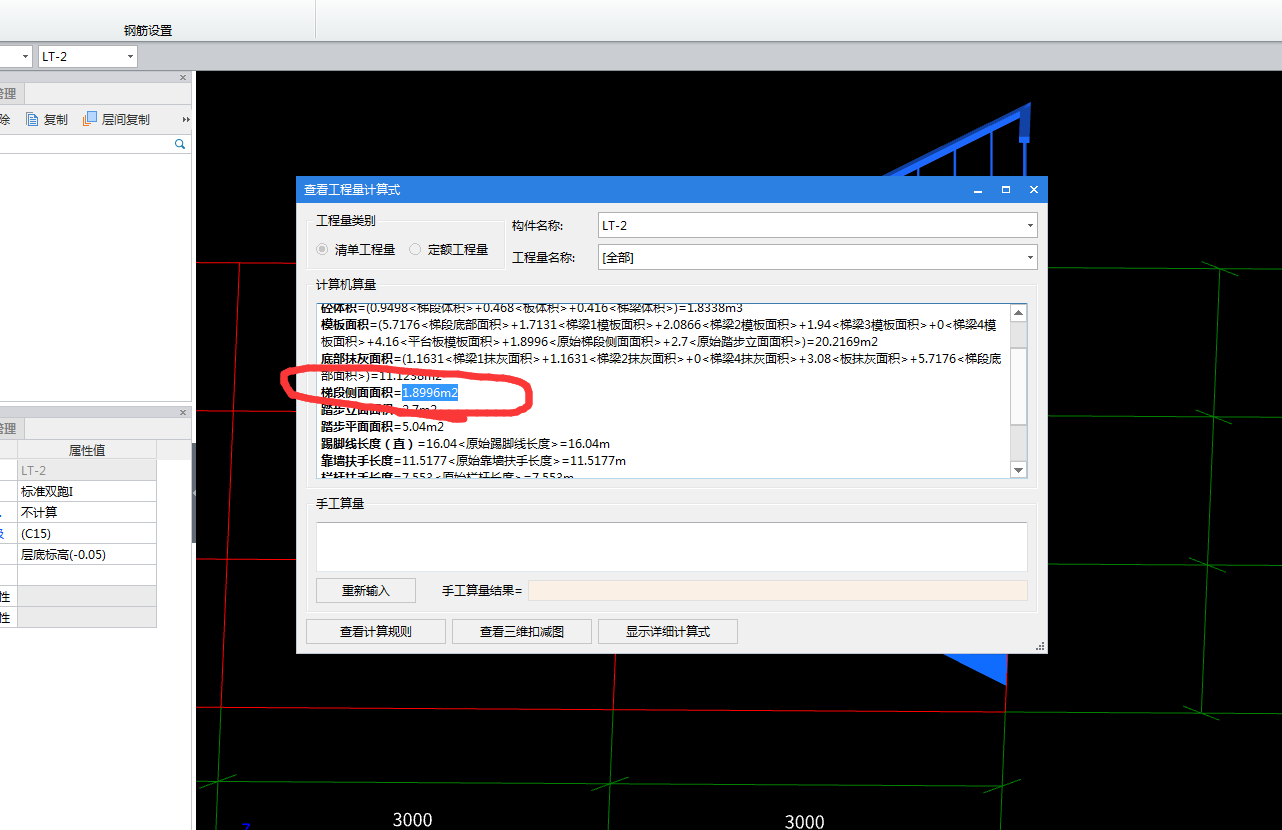Click scrollbar up arrow in 计算机算量 list

click(1019, 313)
